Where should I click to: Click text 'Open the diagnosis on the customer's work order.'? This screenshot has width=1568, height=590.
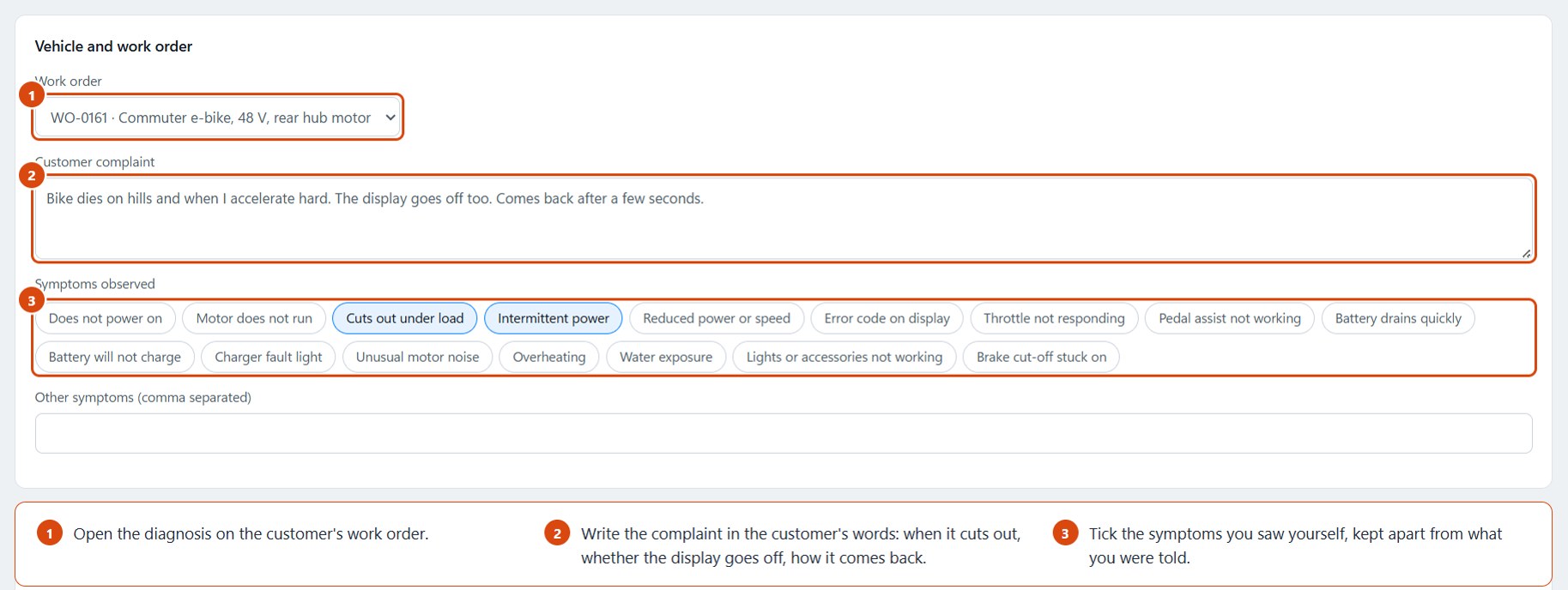(x=251, y=533)
